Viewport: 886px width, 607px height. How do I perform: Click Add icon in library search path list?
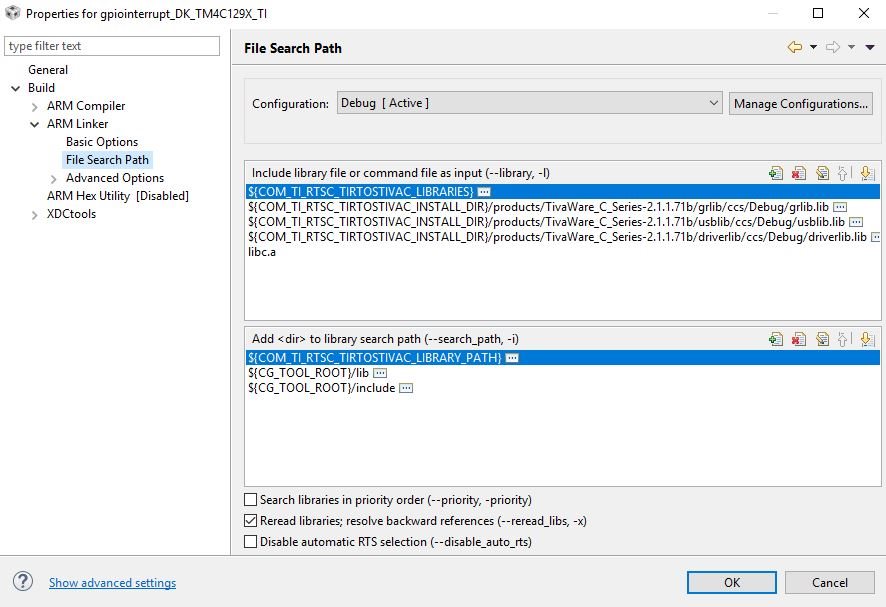(776, 340)
